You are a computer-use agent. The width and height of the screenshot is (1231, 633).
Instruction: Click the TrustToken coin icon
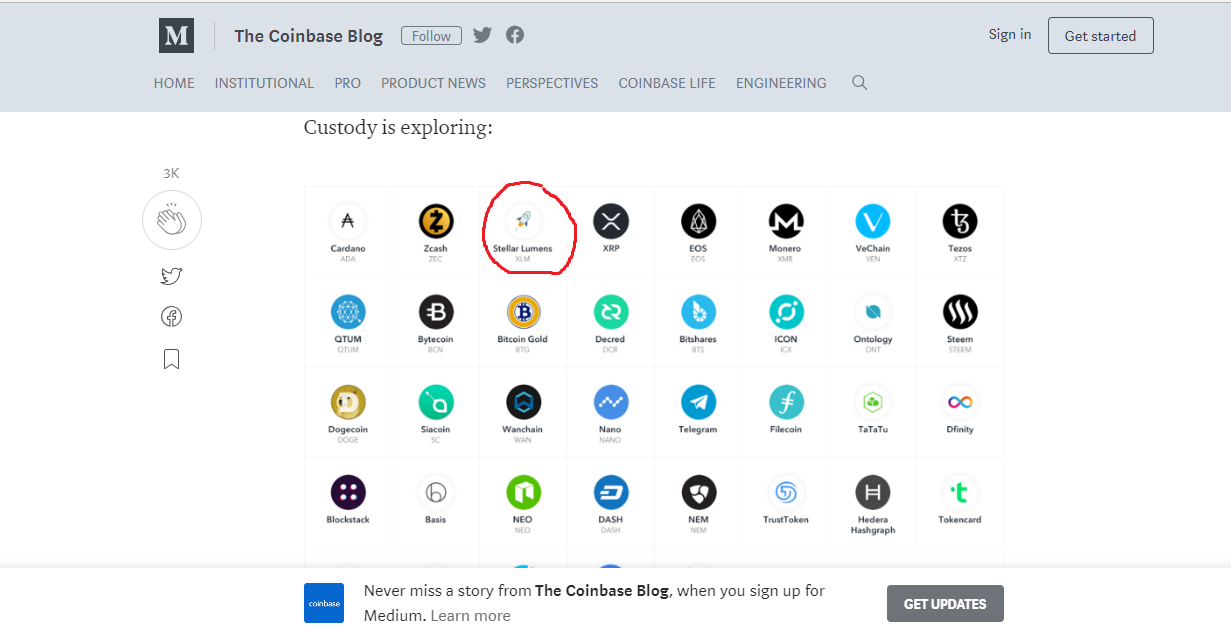(x=786, y=492)
